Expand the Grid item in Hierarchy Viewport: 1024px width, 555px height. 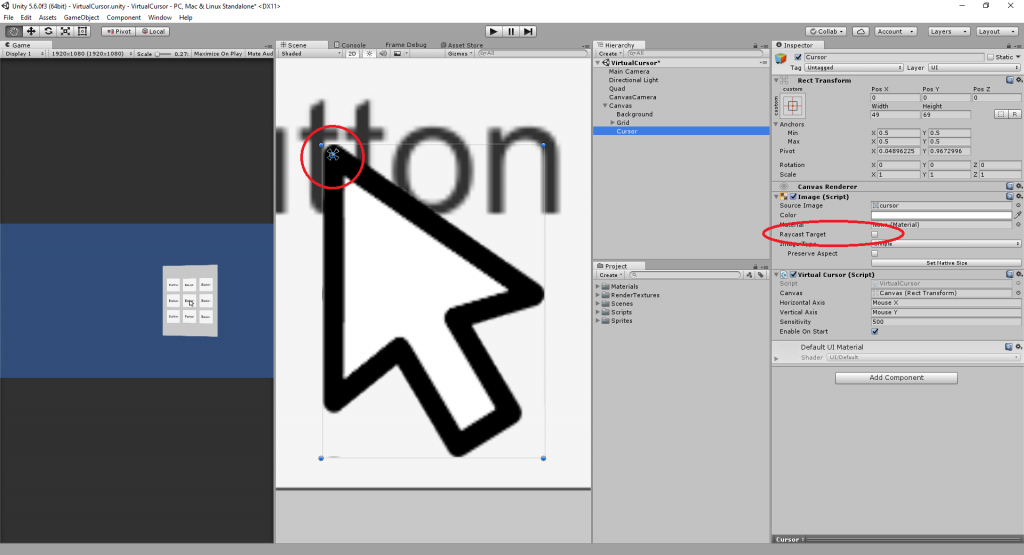[x=612, y=123]
